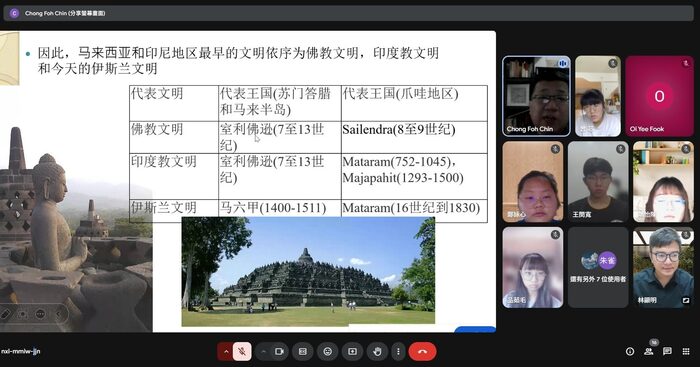The height and width of the screenshot is (367, 700).
Task: Click muted mic icon on 鄭詠心 tile
Action: click(x=555, y=149)
